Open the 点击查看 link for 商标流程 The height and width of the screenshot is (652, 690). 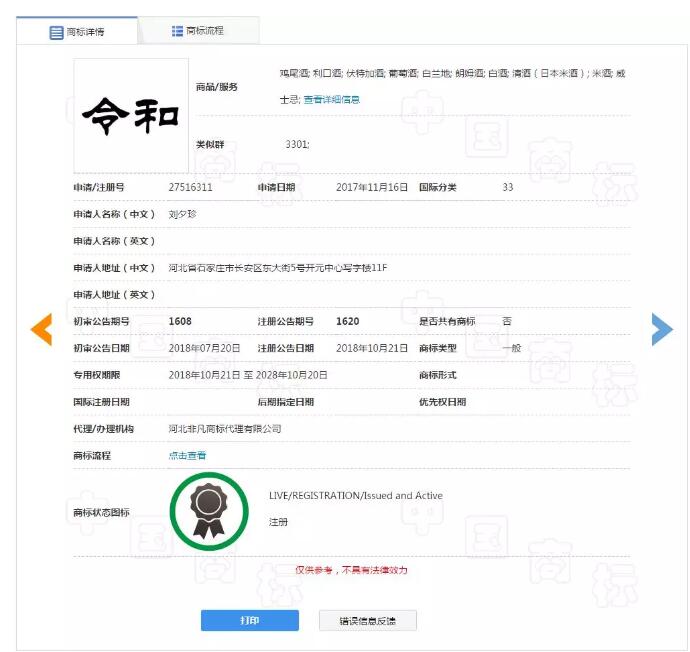tap(187, 455)
